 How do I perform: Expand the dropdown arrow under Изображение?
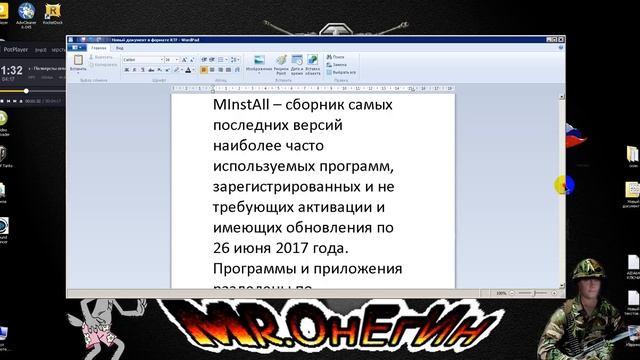tap(259, 73)
